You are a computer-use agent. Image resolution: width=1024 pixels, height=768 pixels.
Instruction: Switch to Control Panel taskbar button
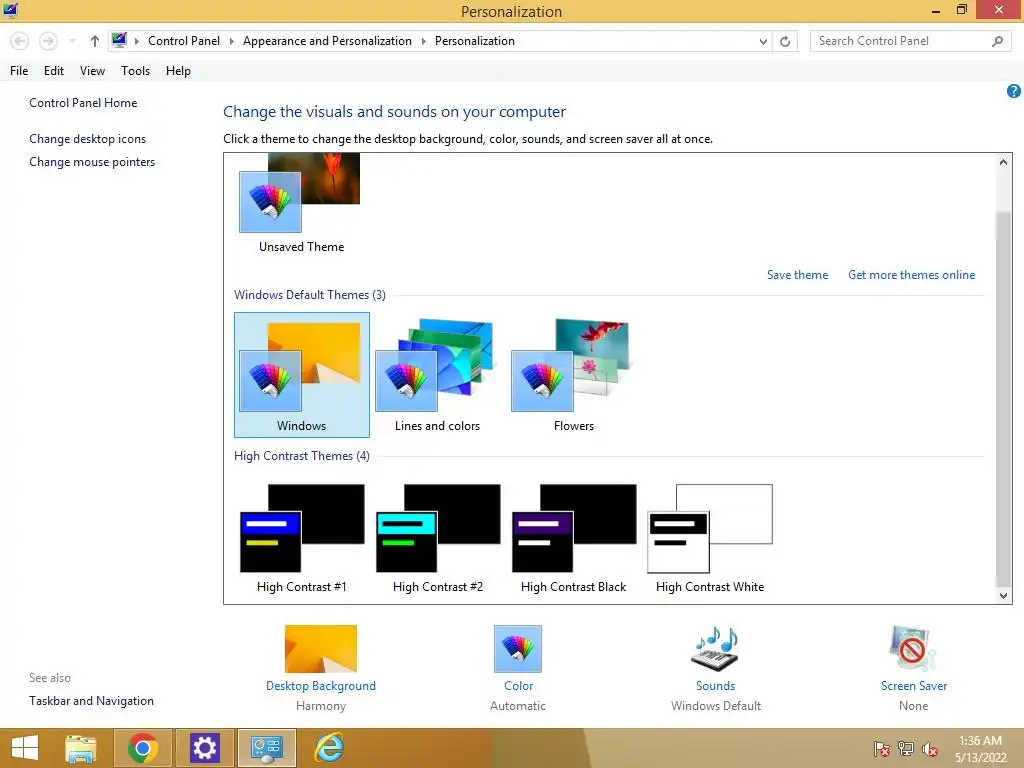tap(266, 748)
